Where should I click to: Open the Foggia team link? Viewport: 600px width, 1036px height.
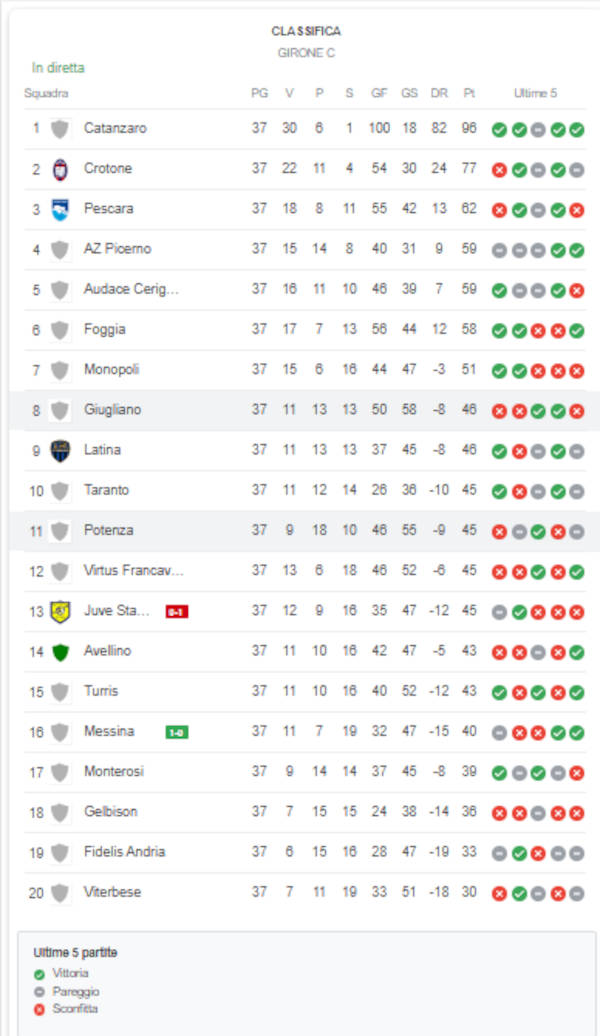pos(105,329)
